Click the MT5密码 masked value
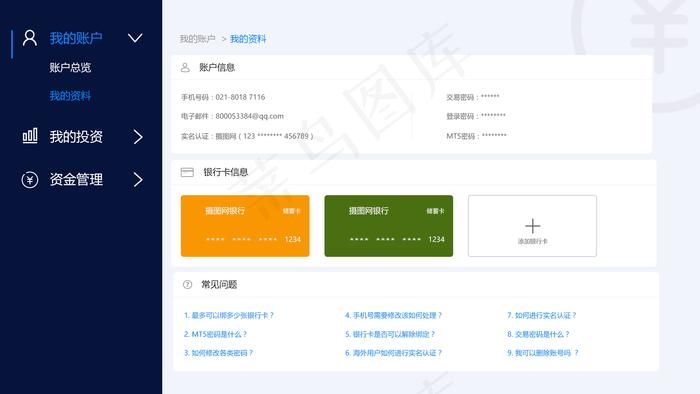This screenshot has height=394, width=700. (x=494, y=136)
